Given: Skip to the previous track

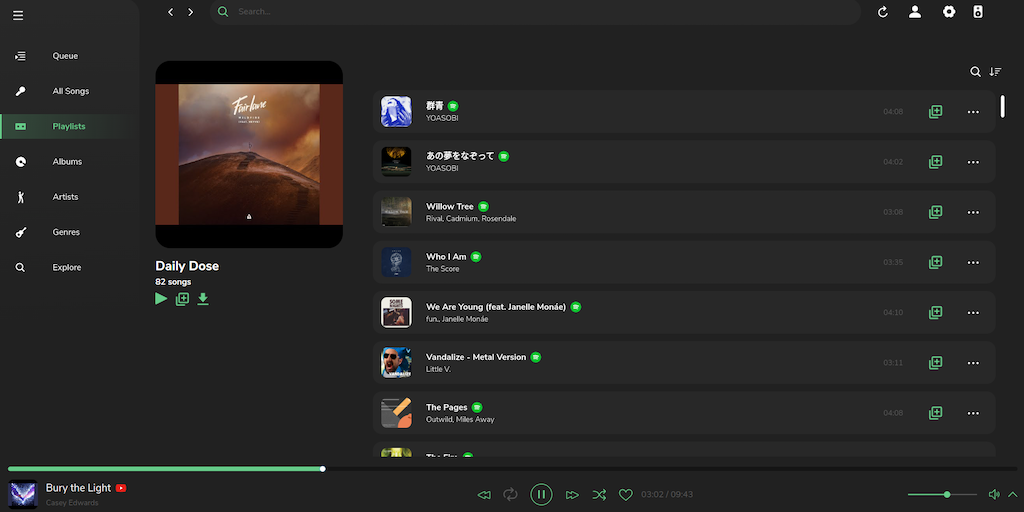Looking at the screenshot, I should (484, 495).
